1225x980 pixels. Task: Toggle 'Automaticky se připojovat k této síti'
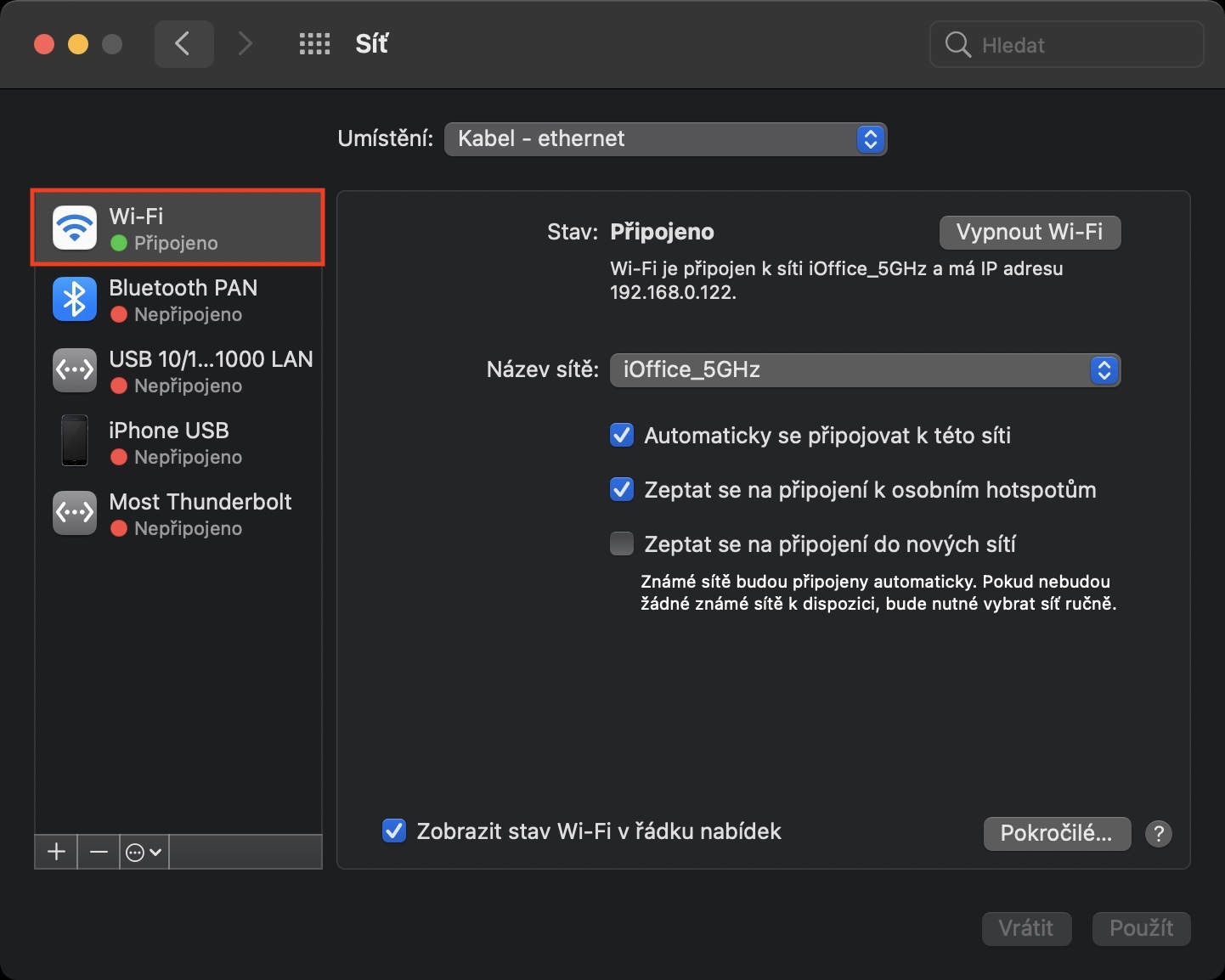[622, 436]
